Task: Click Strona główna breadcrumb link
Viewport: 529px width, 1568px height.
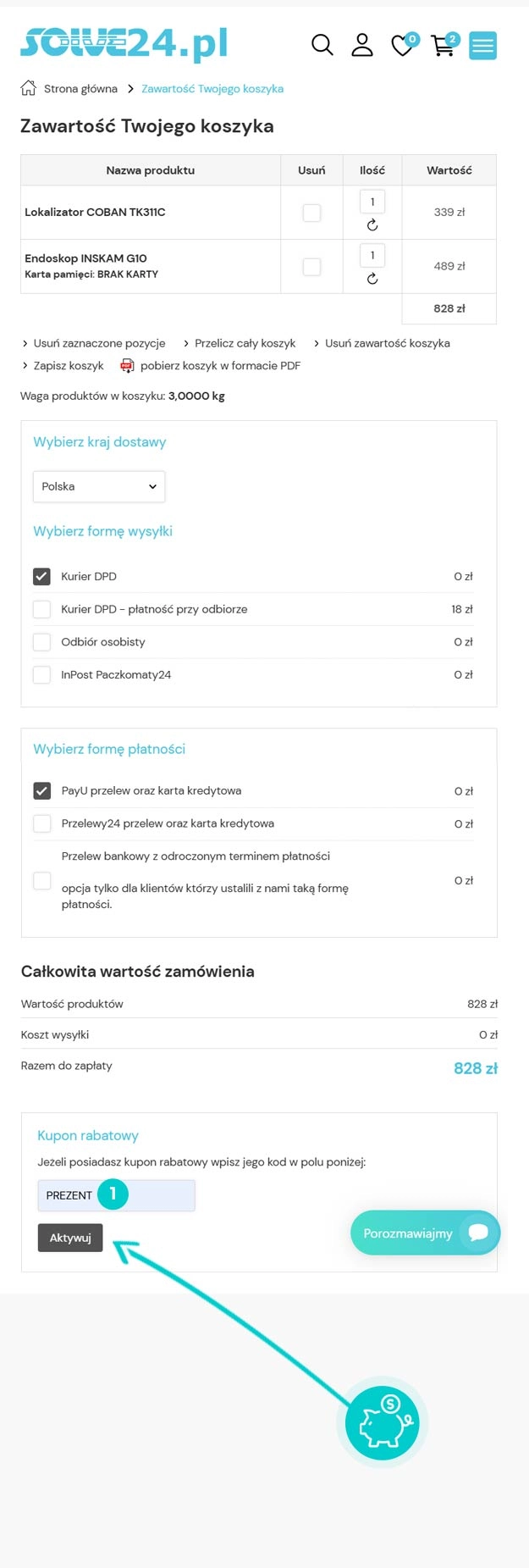Action: (x=80, y=89)
